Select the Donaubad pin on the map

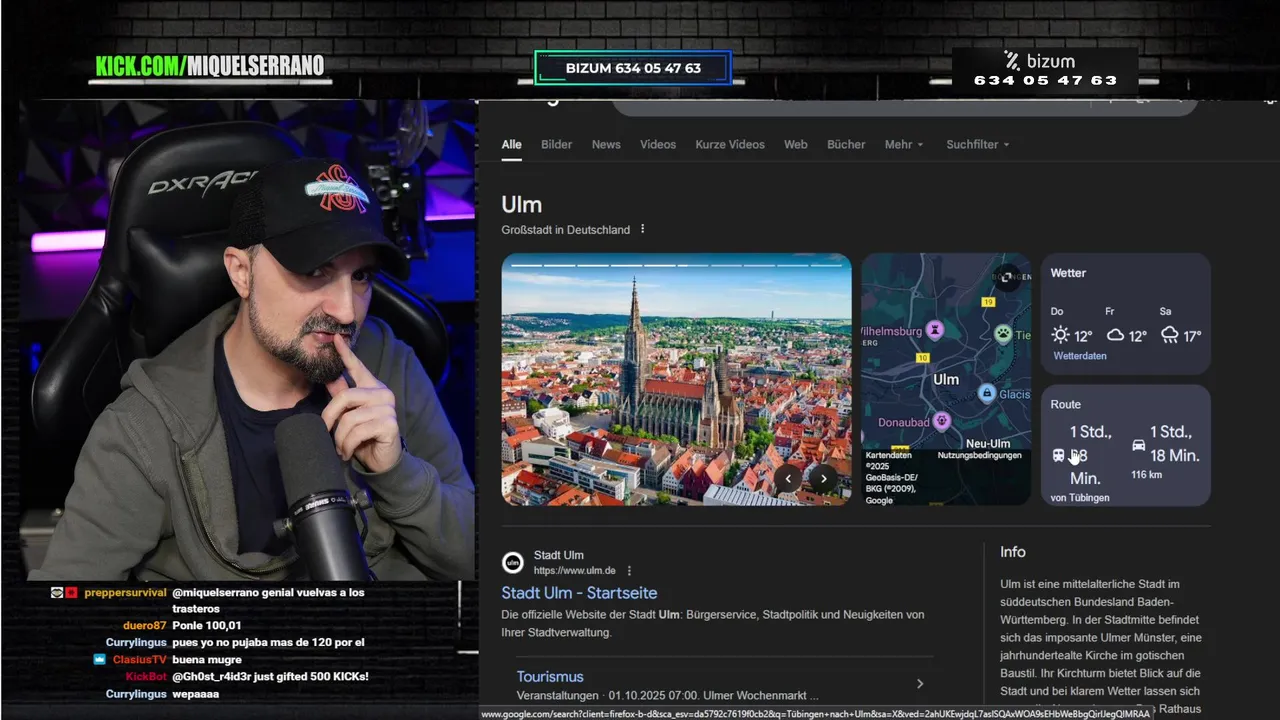(x=941, y=421)
